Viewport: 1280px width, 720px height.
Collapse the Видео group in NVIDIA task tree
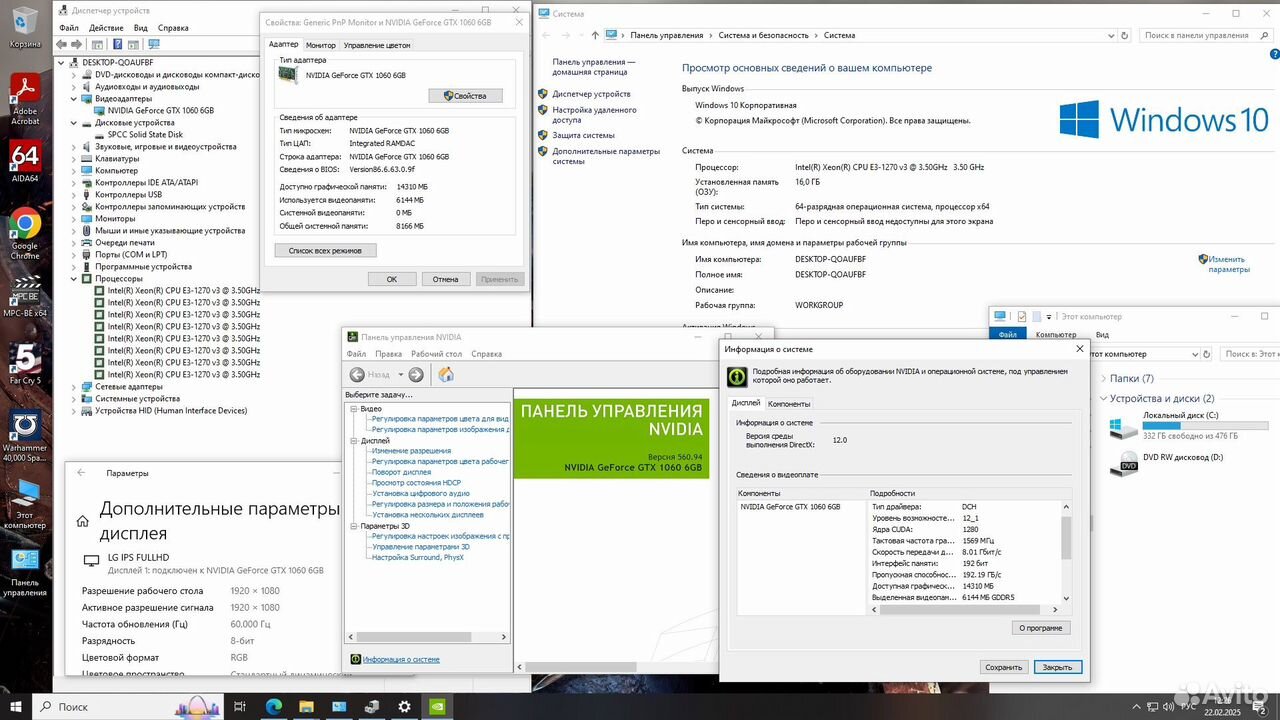[353, 408]
